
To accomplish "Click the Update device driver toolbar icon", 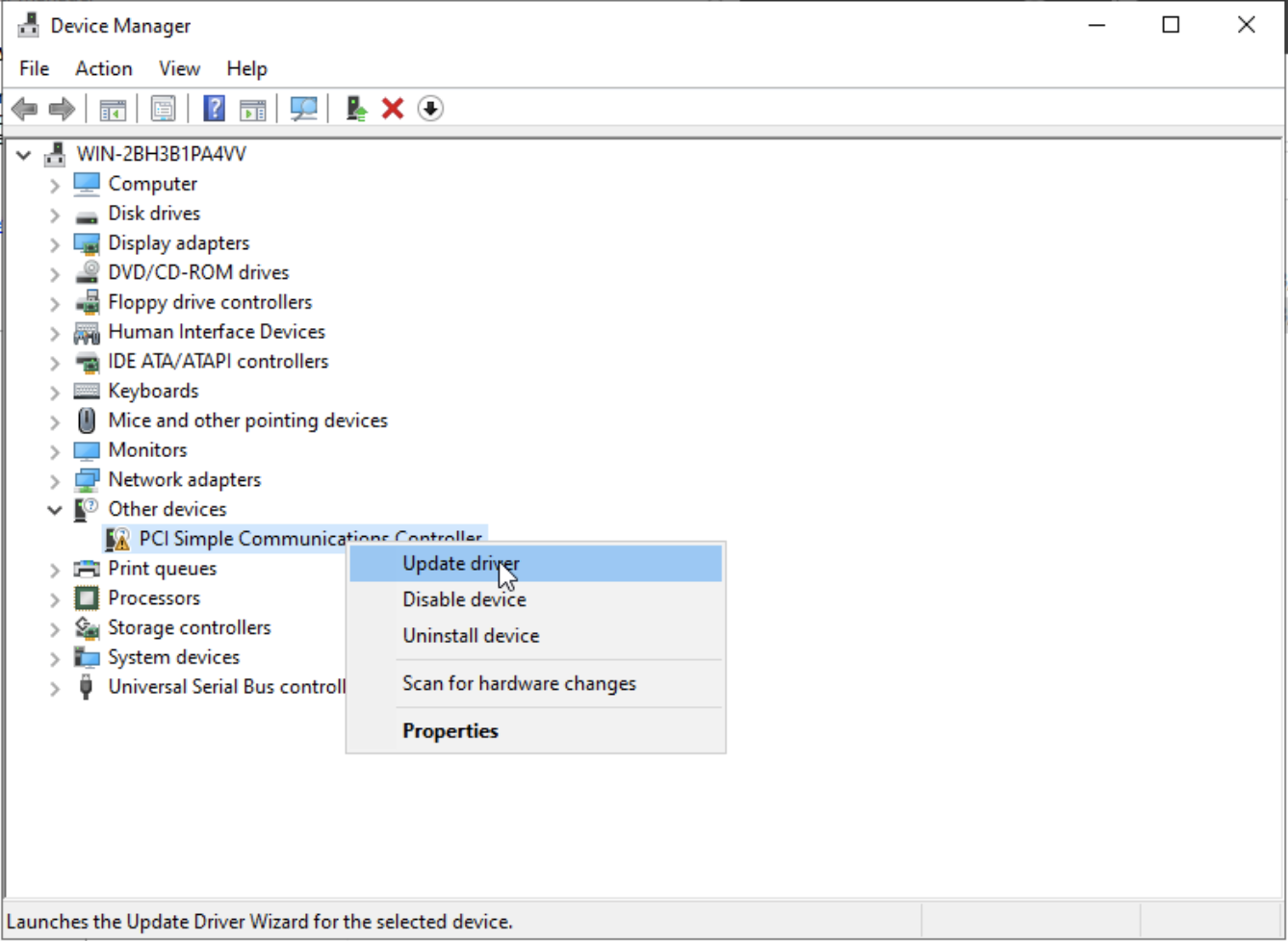I will click(356, 109).
